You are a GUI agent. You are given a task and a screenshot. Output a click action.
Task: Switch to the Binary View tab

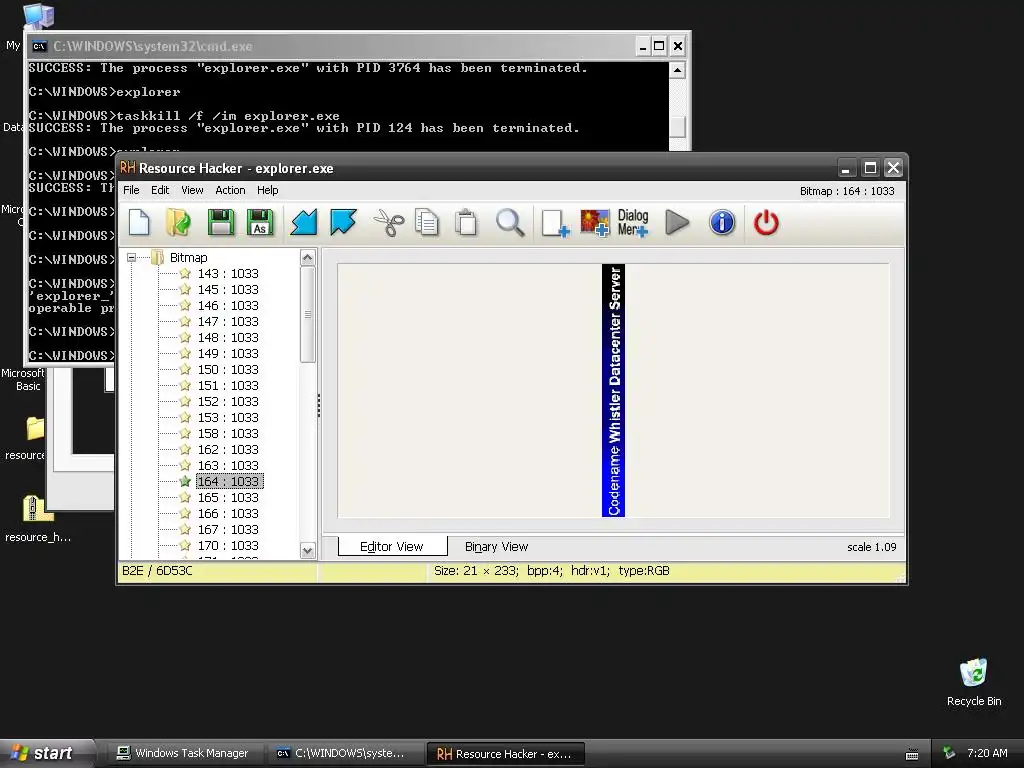(496, 547)
